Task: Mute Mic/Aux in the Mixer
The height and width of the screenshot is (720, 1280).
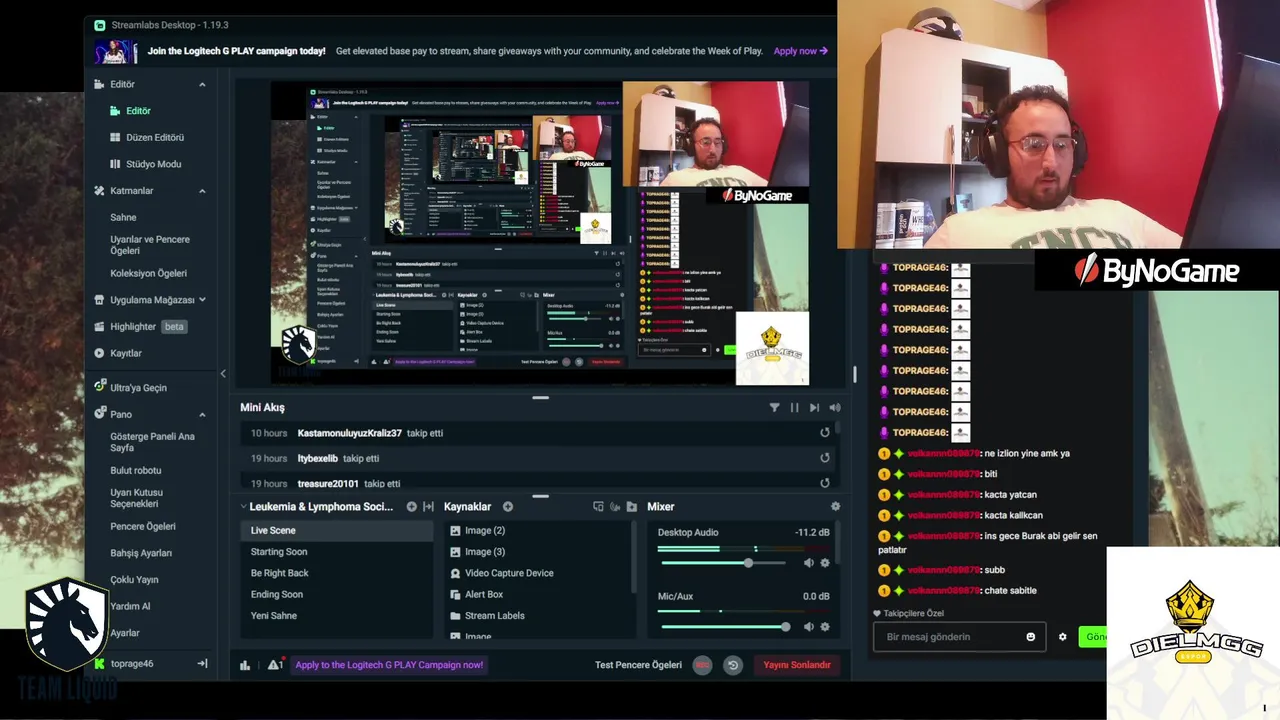Action: tap(809, 627)
